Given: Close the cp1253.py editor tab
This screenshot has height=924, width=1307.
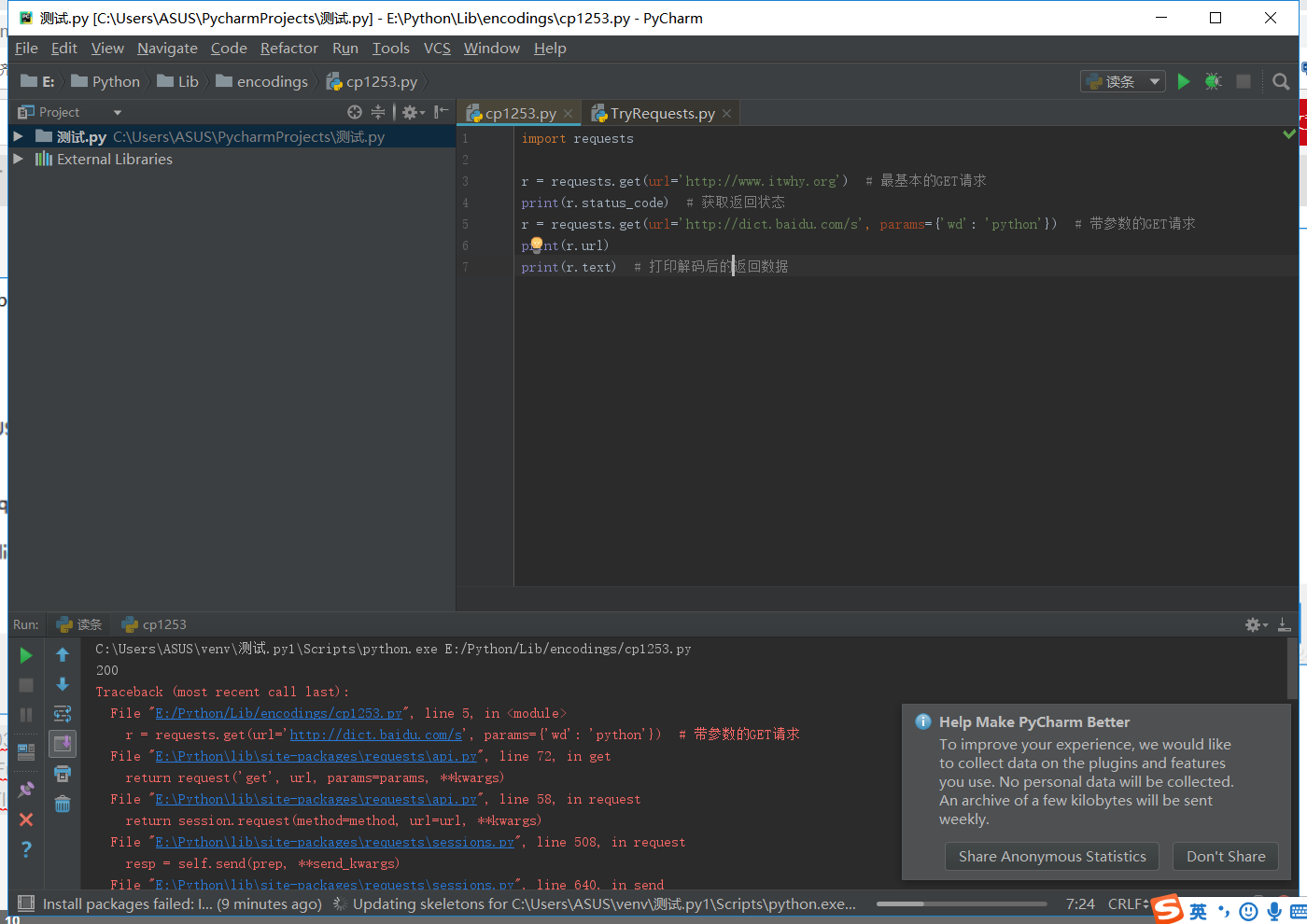Looking at the screenshot, I should (568, 114).
